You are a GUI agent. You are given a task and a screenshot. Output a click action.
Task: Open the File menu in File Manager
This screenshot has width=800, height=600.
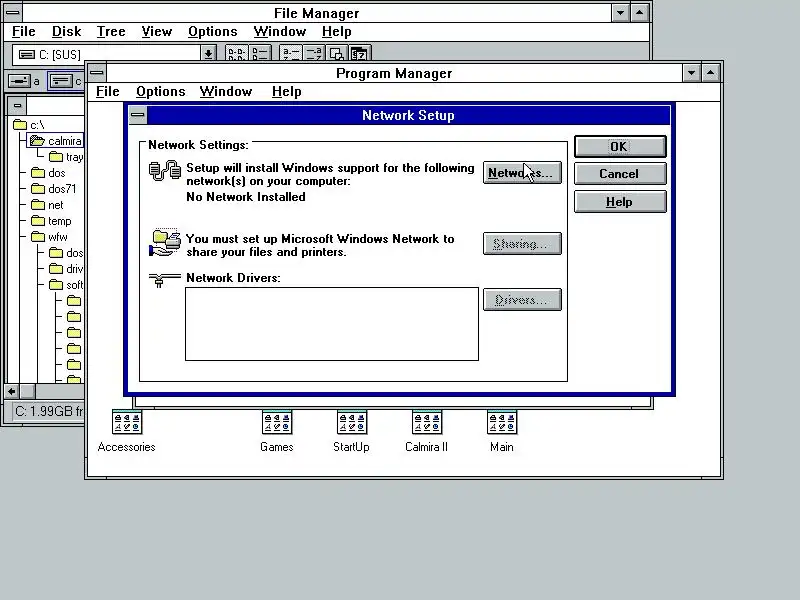23,32
